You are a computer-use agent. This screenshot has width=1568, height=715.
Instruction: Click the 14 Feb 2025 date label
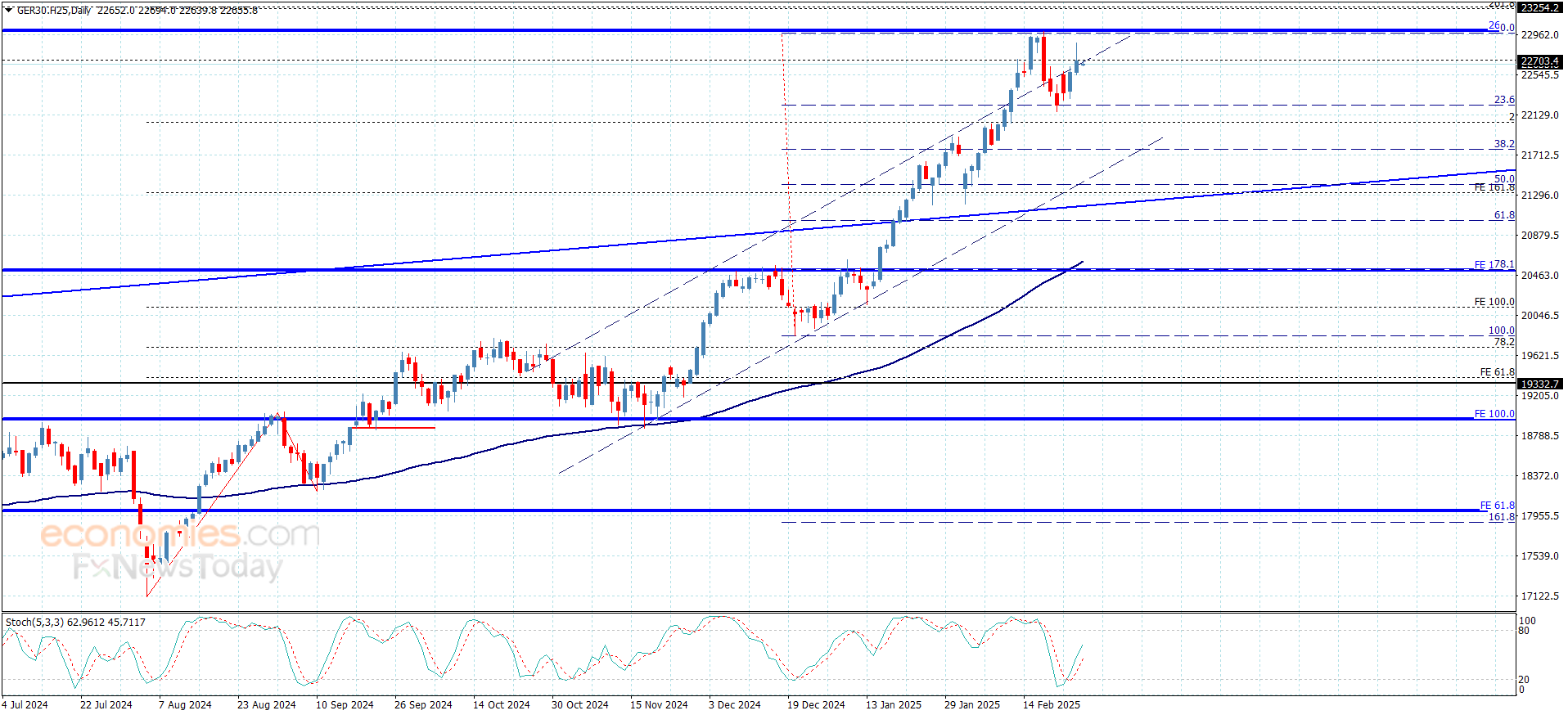1051,705
